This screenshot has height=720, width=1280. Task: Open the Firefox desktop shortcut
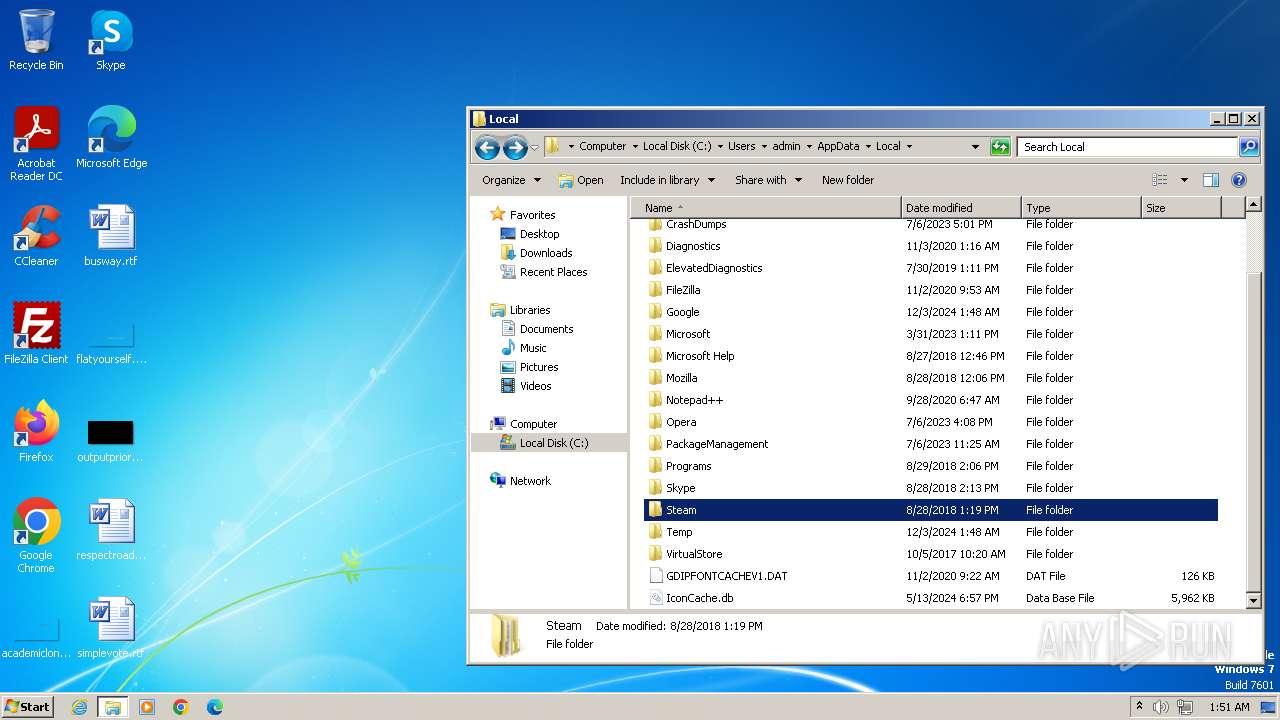[36, 432]
